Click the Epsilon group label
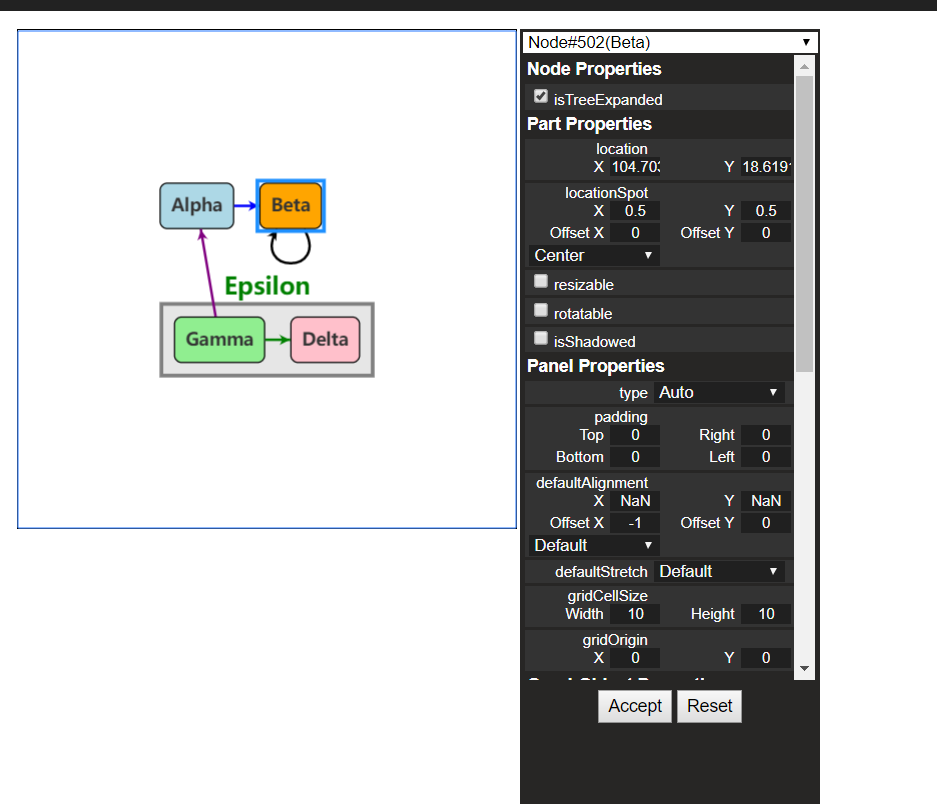The height and width of the screenshot is (809, 937). pos(267,286)
